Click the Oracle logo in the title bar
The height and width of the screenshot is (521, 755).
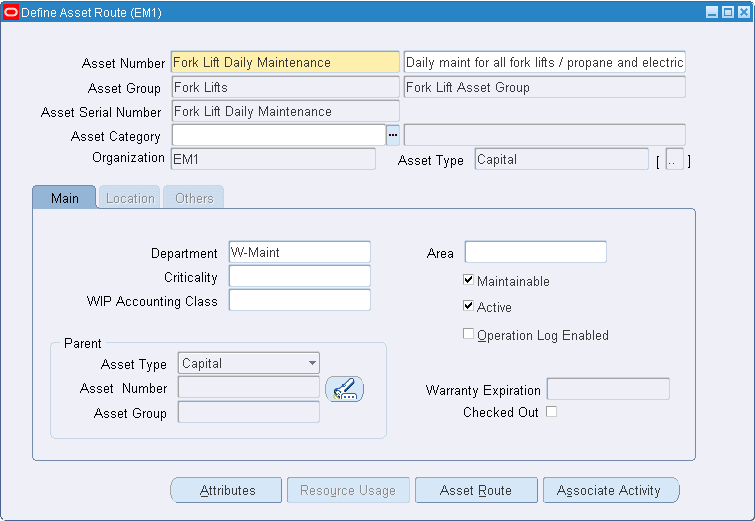[x=11, y=12]
